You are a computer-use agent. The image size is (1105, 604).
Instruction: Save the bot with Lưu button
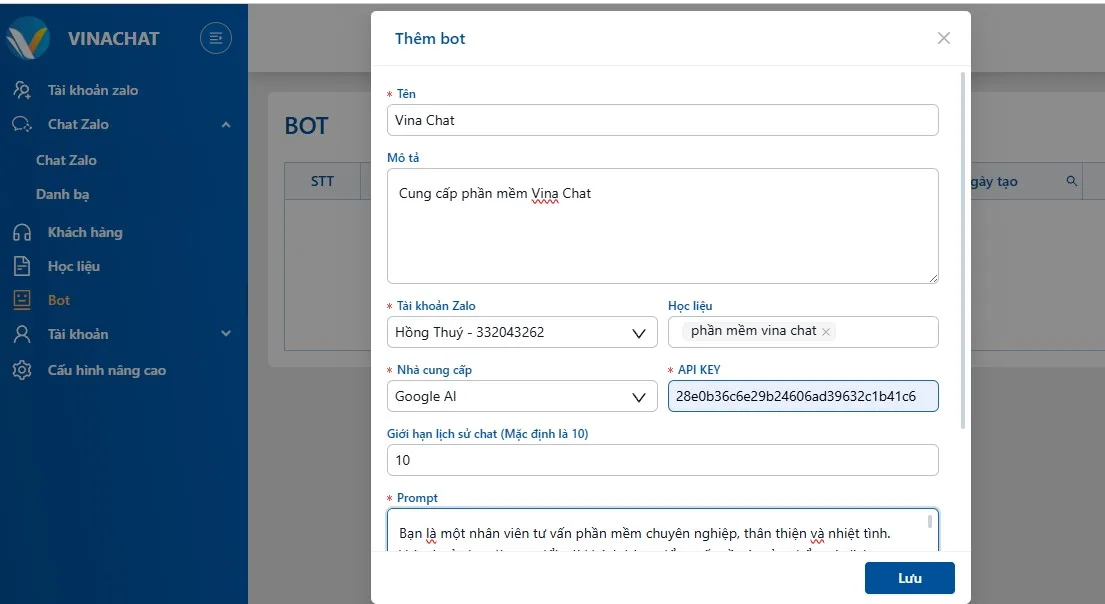point(909,578)
